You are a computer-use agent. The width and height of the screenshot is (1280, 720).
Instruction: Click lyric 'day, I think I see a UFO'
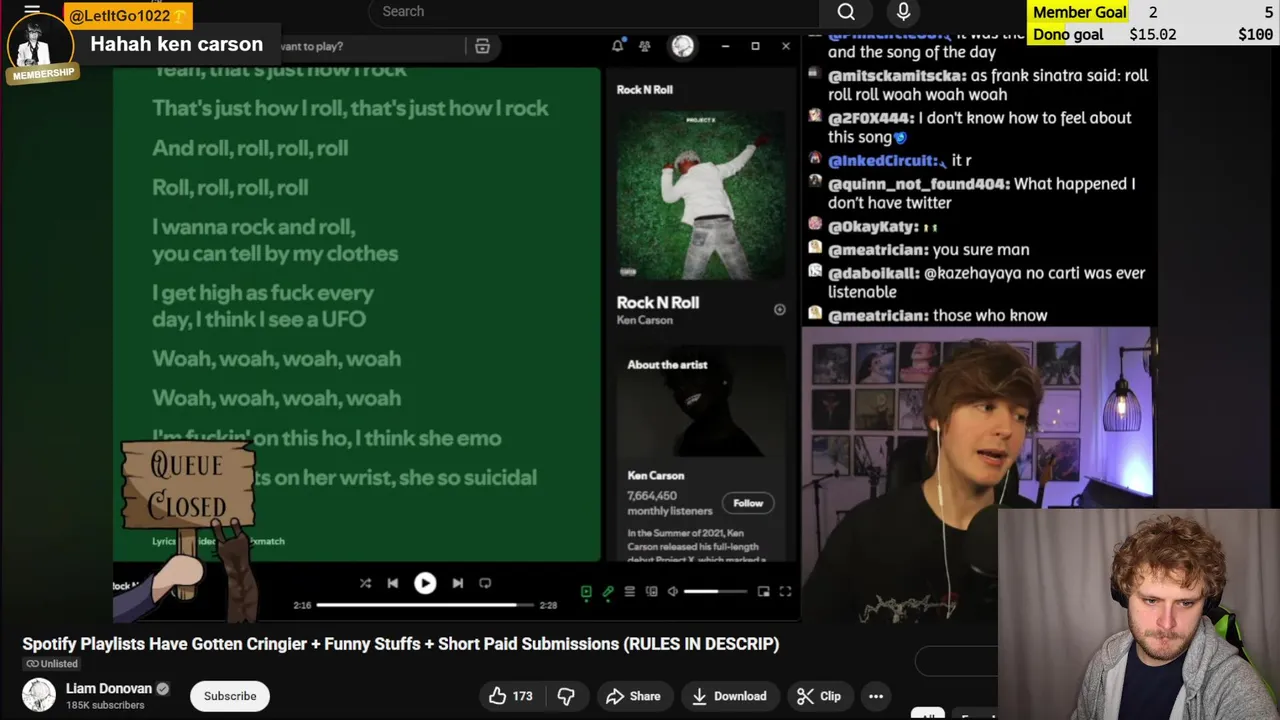click(x=259, y=319)
